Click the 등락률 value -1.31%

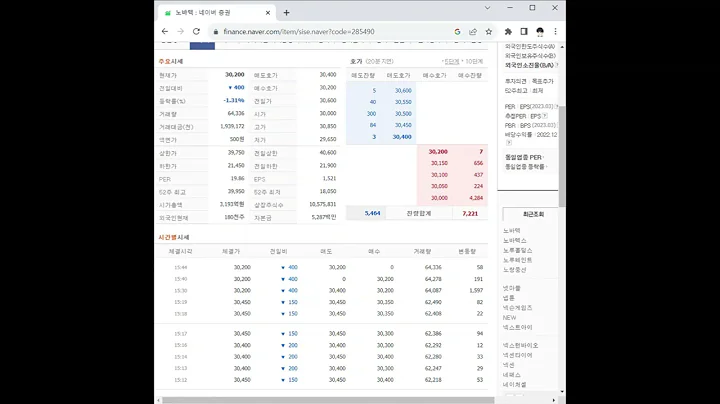click(x=234, y=100)
